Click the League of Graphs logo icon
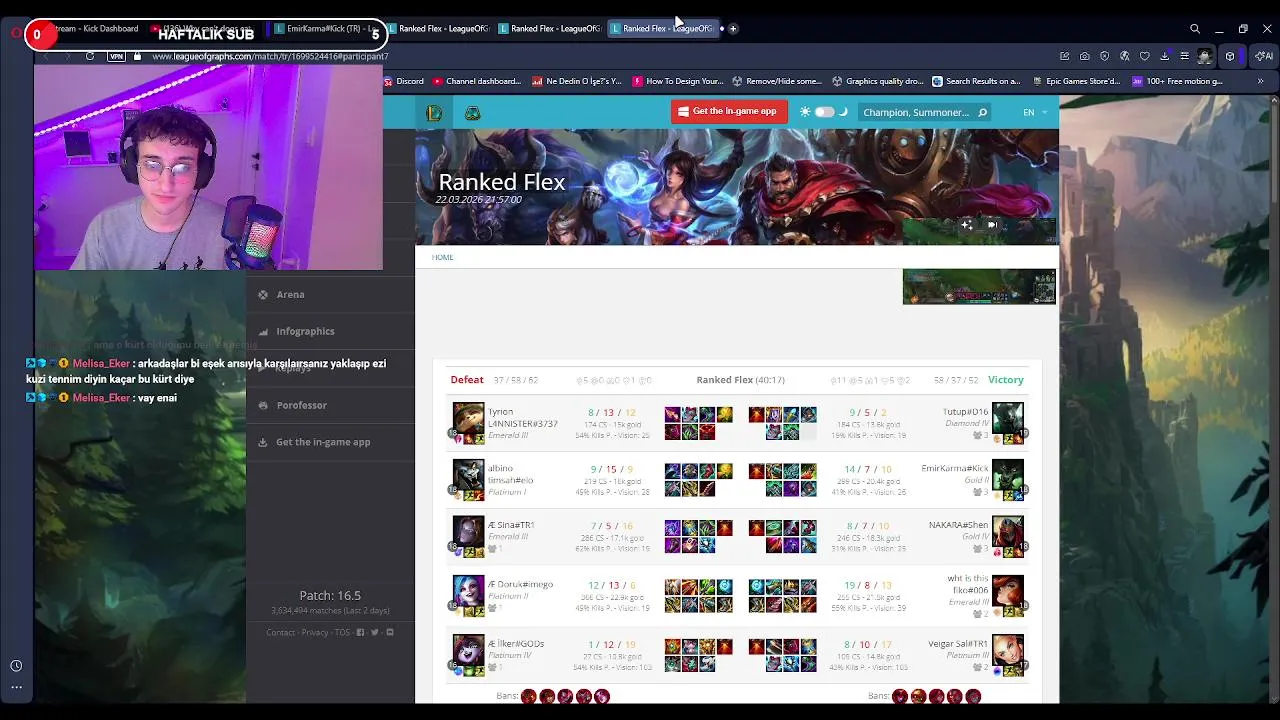1280x720 pixels. tap(434, 113)
